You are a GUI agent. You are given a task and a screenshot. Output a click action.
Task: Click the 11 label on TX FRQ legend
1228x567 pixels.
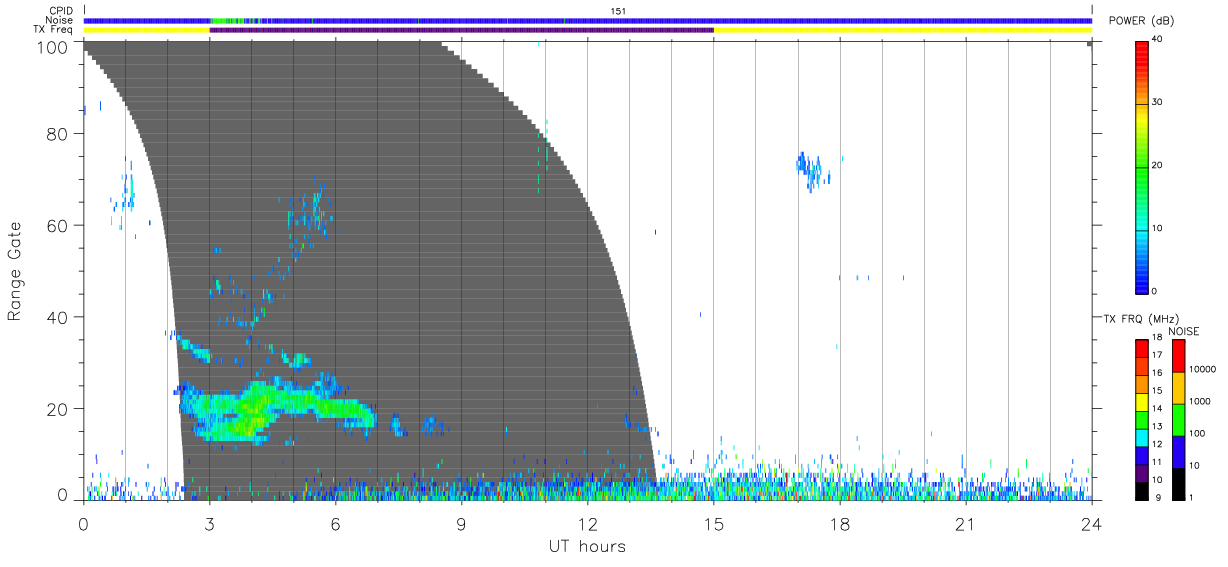[1157, 461]
